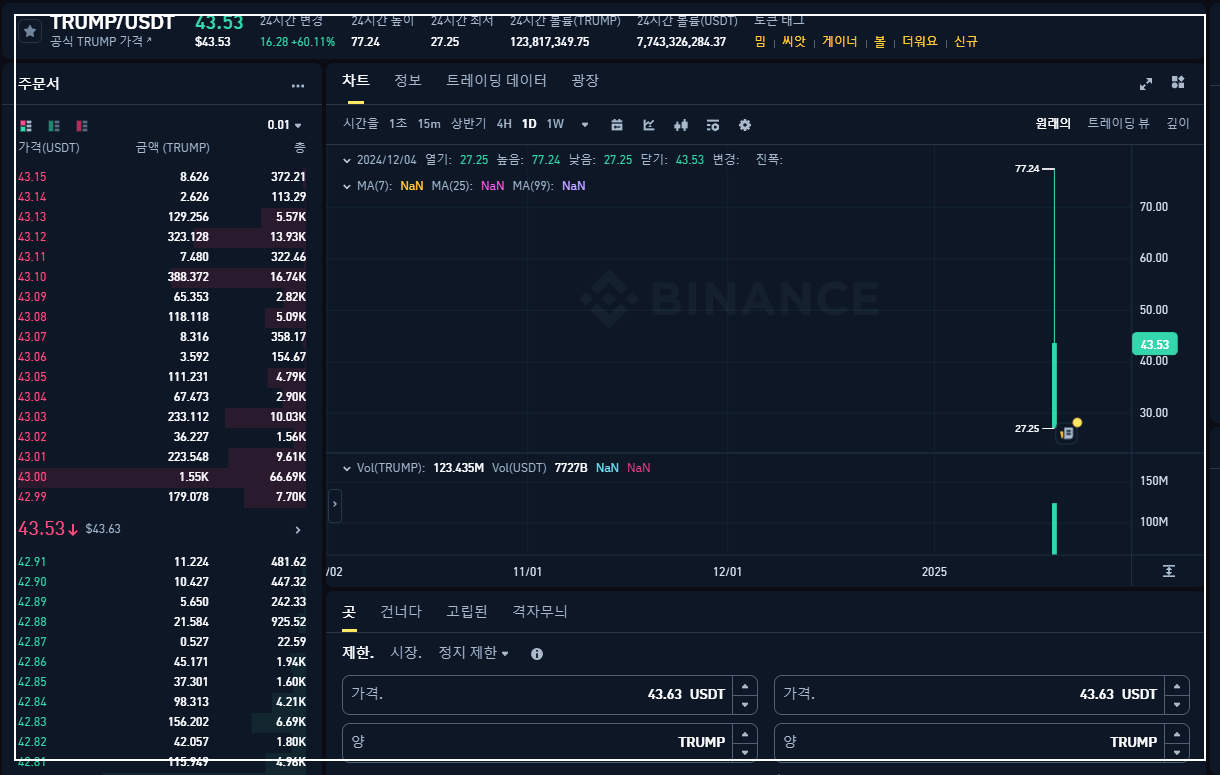1220x775 pixels.
Task: Increase price in right 가격 field
Action: pyautogui.click(x=1176, y=686)
